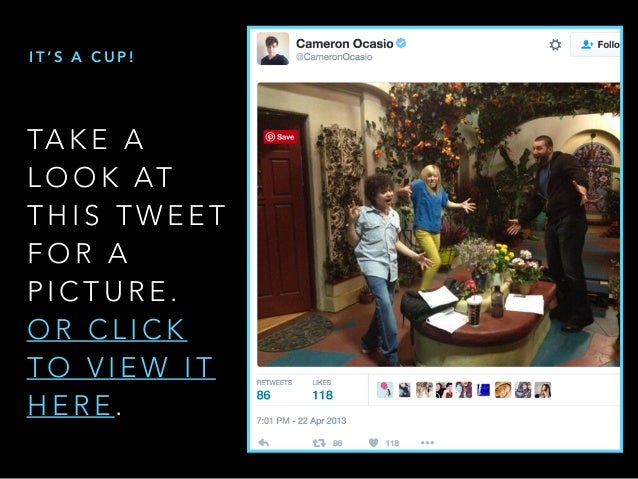The height and width of the screenshot is (479, 638).
Task: Open the tweet settings gear icon
Action: pyautogui.click(x=555, y=44)
